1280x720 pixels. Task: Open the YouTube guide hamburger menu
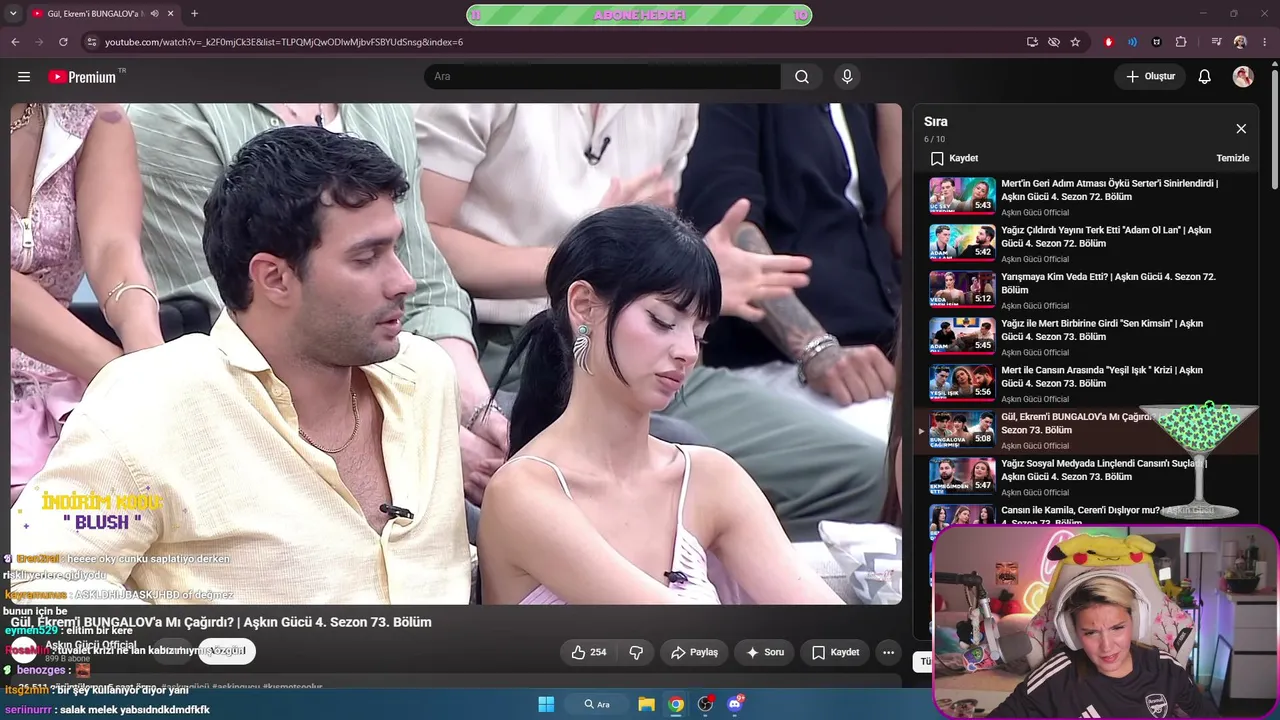[x=24, y=77]
